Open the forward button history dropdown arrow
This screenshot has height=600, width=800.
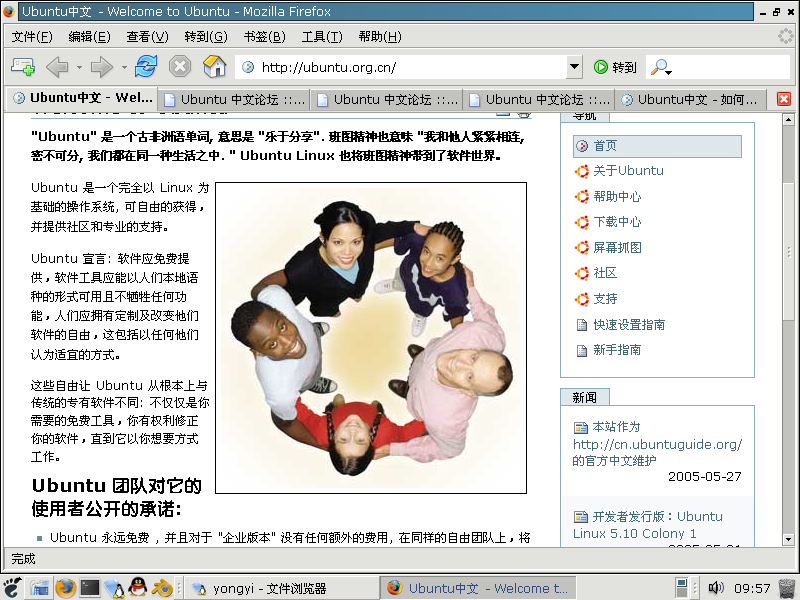click(124, 67)
